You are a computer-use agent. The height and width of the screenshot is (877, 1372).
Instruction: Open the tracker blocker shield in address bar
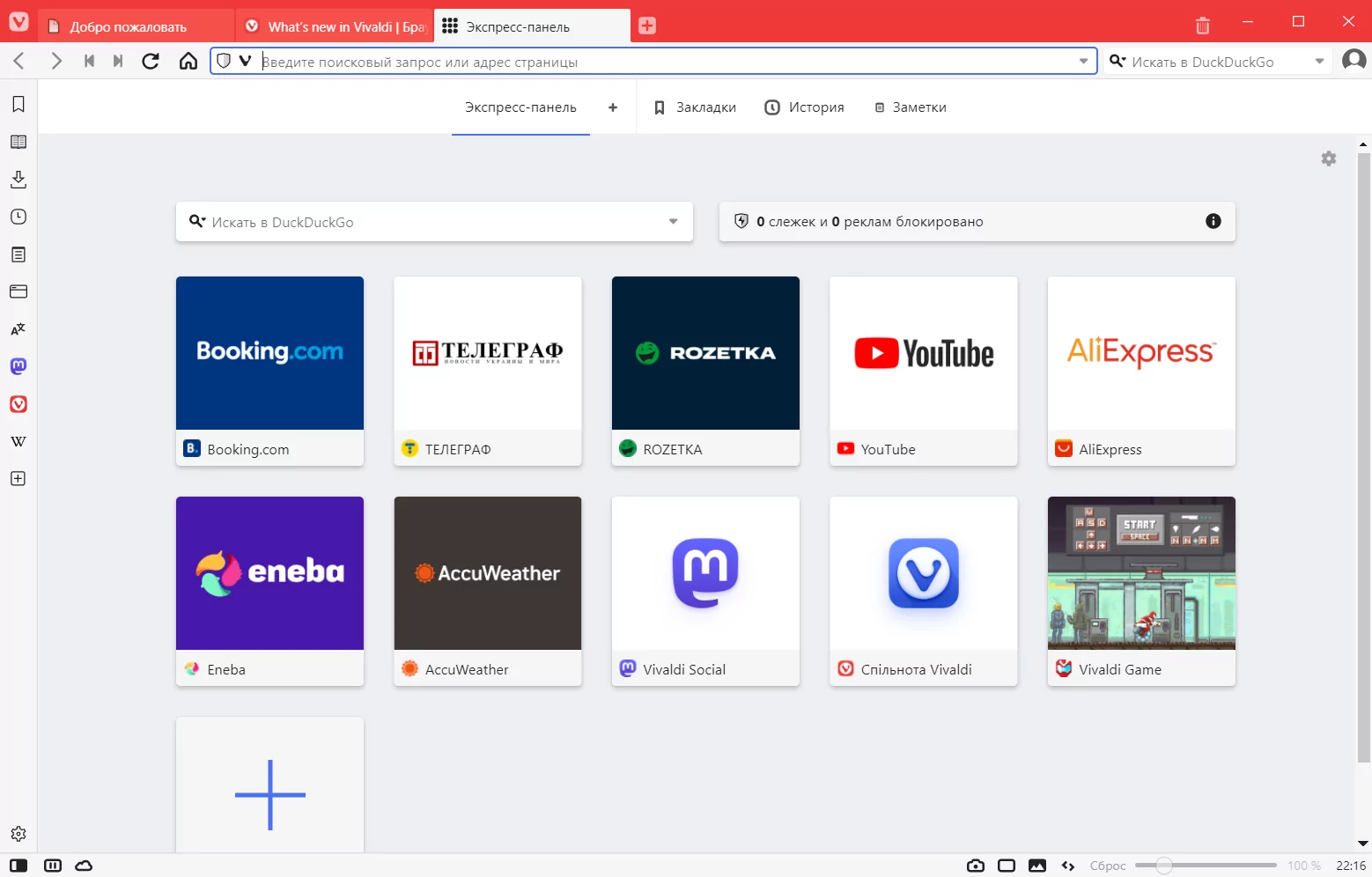pyautogui.click(x=224, y=61)
